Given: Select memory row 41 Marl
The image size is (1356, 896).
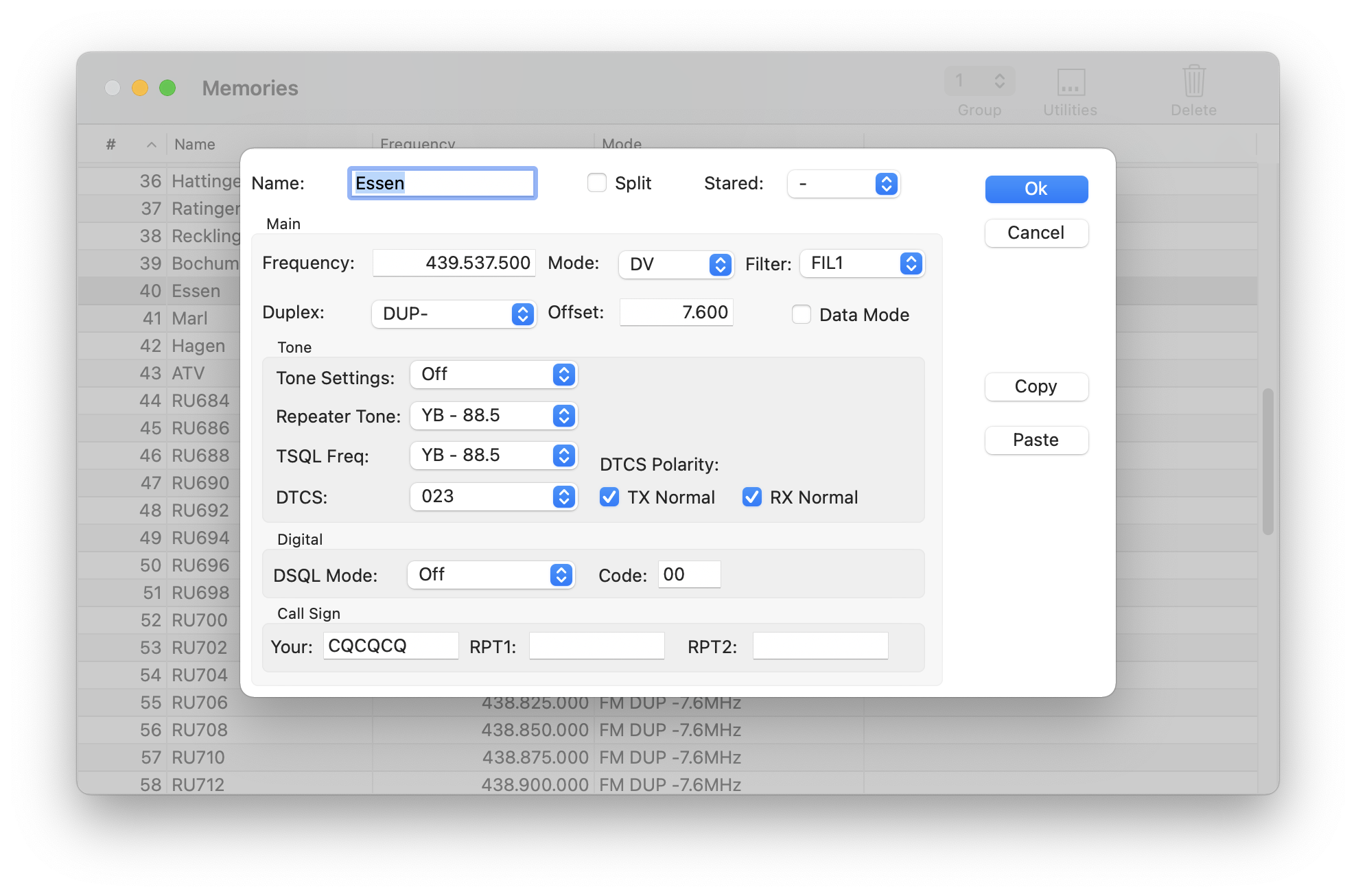Looking at the screenshot, I should 159,318.
